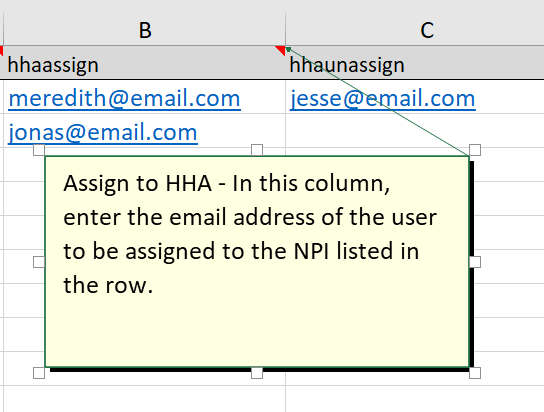Click the red comment indicator on hhaassign cell
Image resolution: width=544 pixels, height=412 pixels.
(x=280, y=50)
